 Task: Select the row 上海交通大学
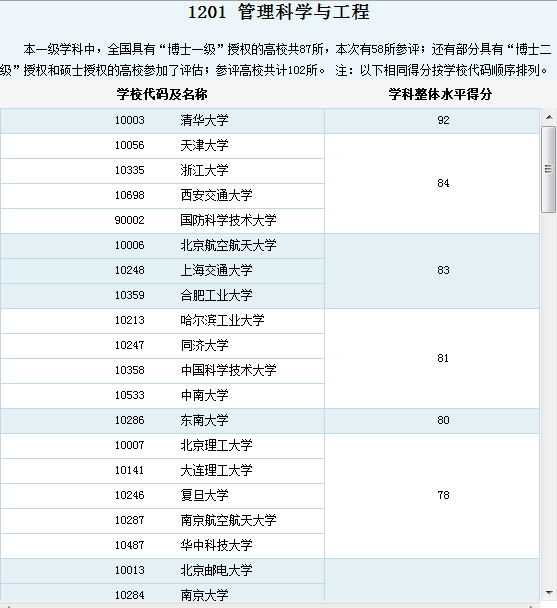coord(162,271)
